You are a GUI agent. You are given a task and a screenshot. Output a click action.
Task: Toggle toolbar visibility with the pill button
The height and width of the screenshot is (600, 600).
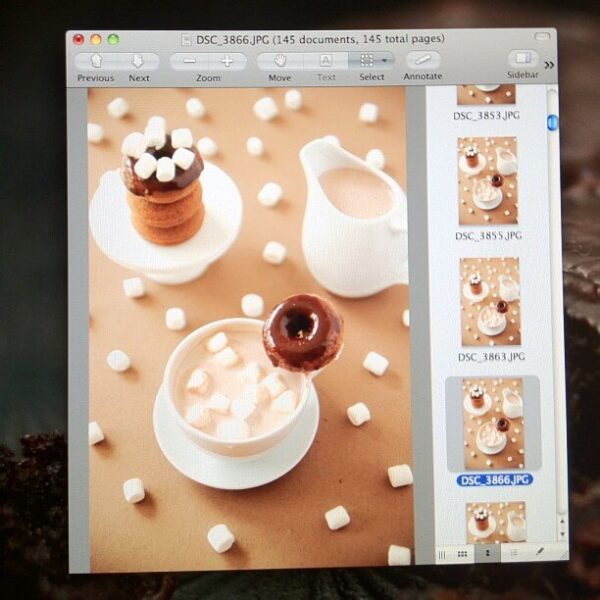tap(542, 36)
